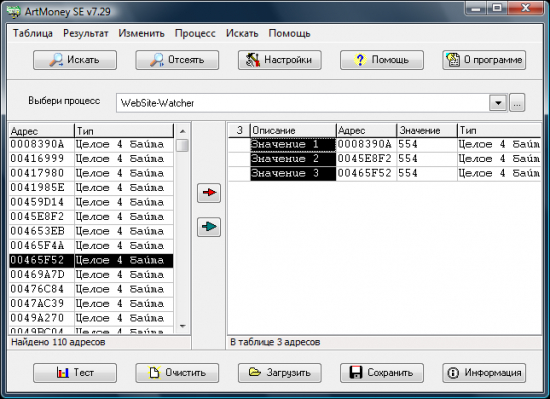Select address 00416999 in results list
This screenshot has width=550, height=399.
[41, 158]
